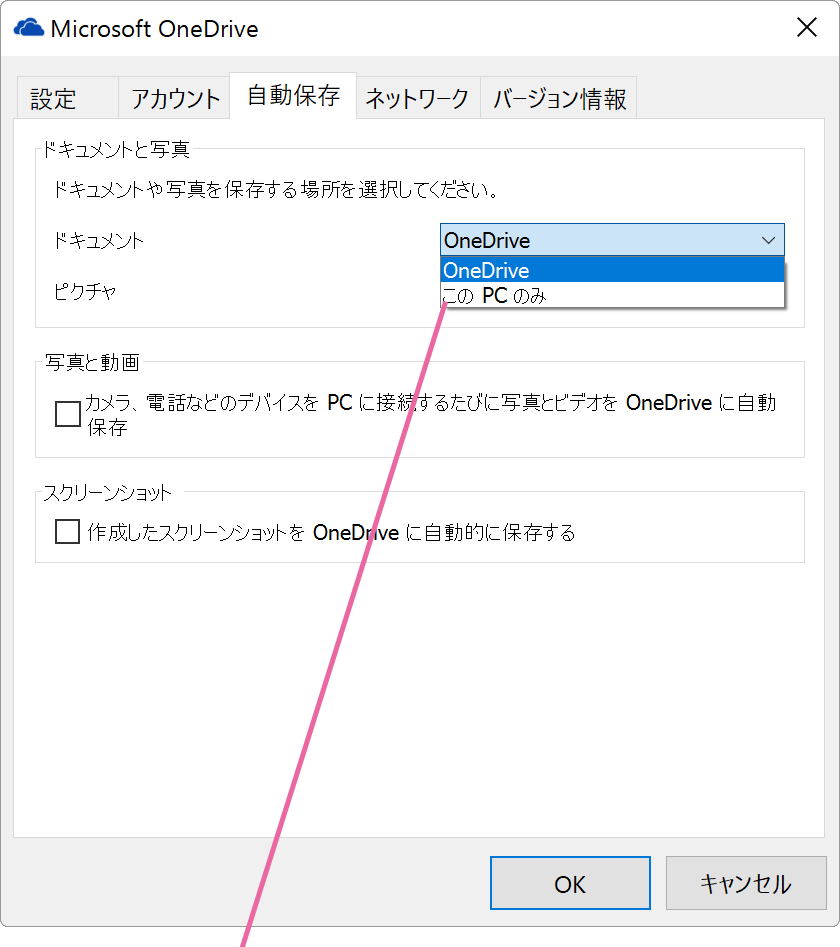Confirm with the OK button
840x947 pixels.
(x=570, y=883)
